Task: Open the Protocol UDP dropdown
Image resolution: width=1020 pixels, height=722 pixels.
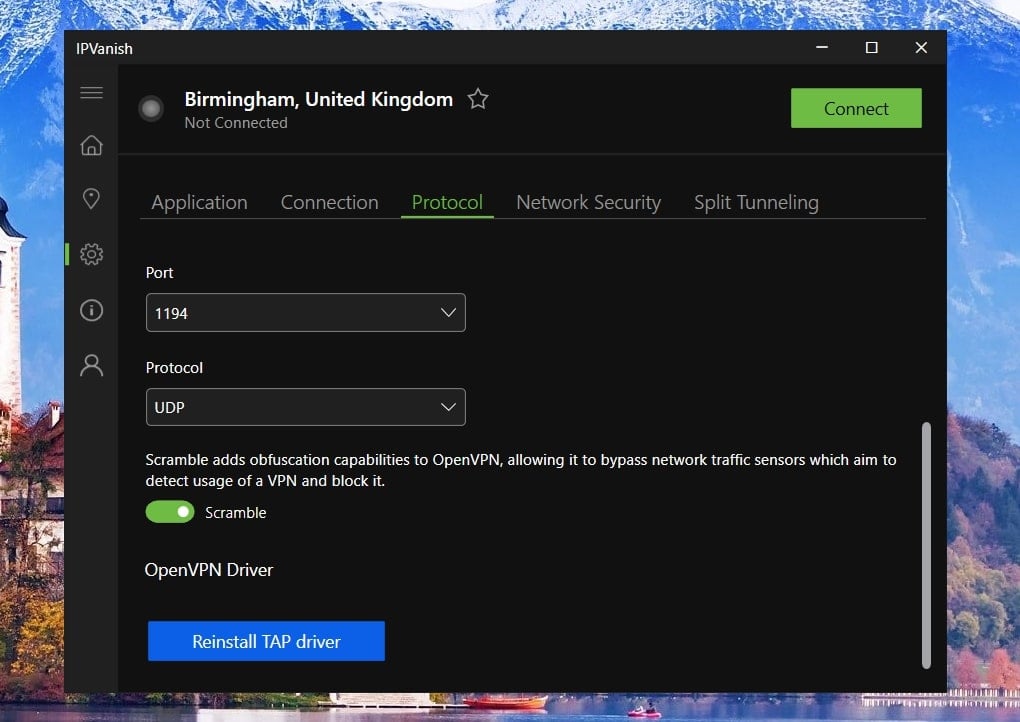Action: [x=305, y=407]
